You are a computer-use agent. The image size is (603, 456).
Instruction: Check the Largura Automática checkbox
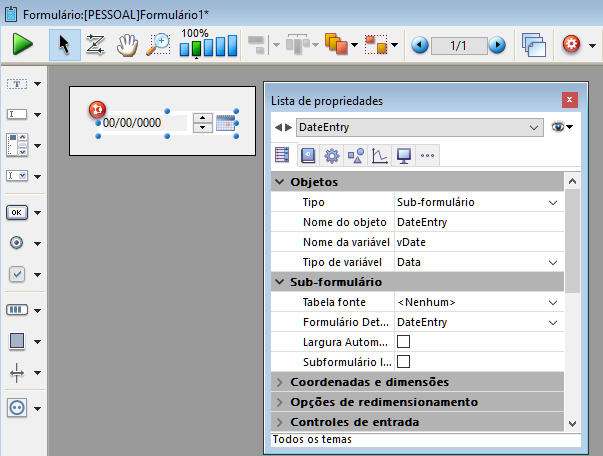coord(404,342)
